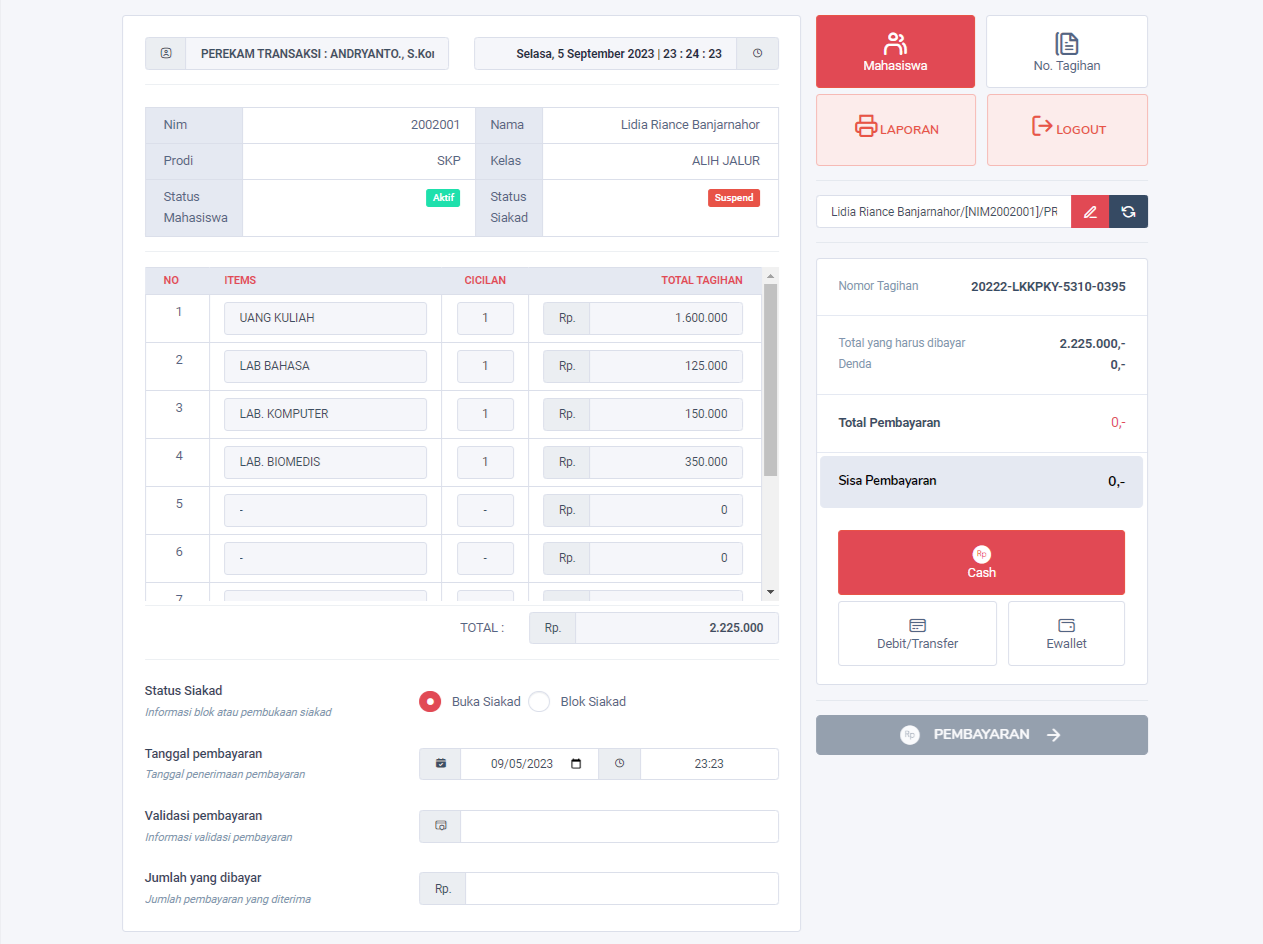Open the date picker calendar icon

coord(575,764)
